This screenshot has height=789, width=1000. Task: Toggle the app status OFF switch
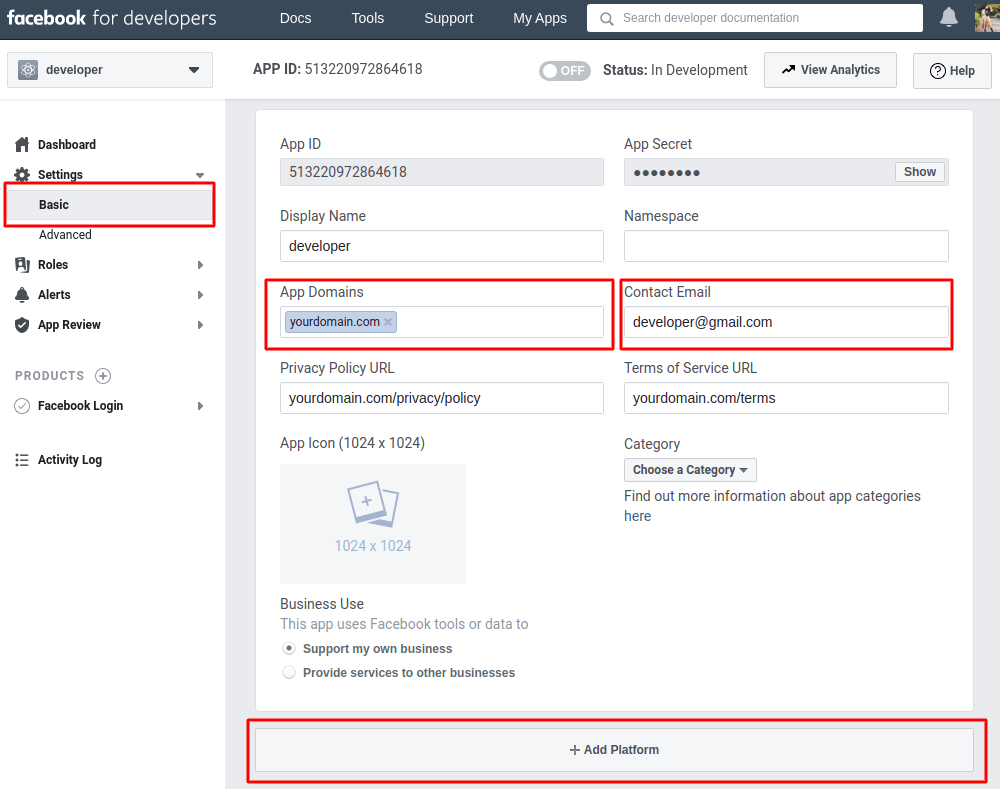[565, 71]
